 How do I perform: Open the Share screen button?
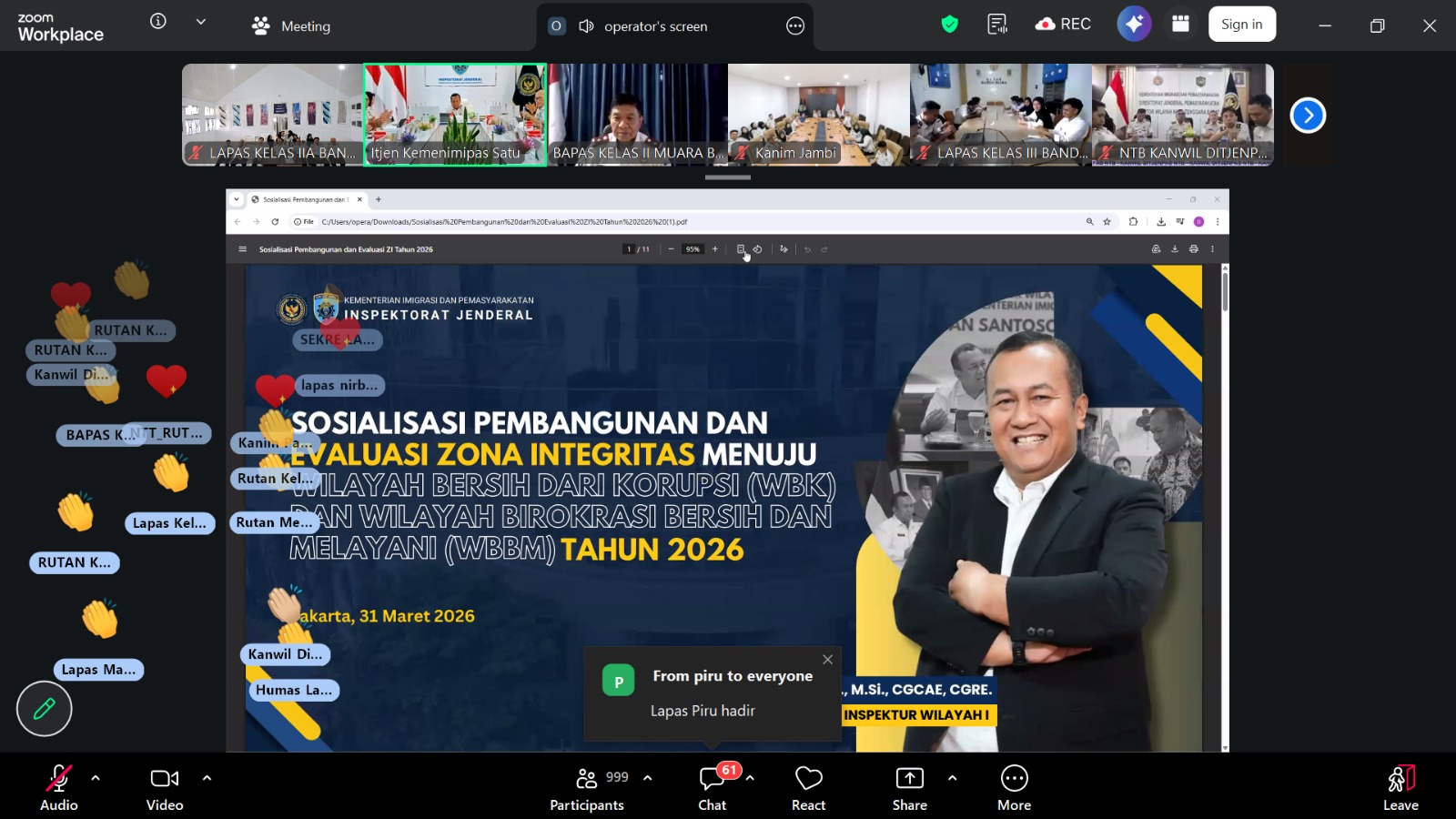tap(909, 788)
